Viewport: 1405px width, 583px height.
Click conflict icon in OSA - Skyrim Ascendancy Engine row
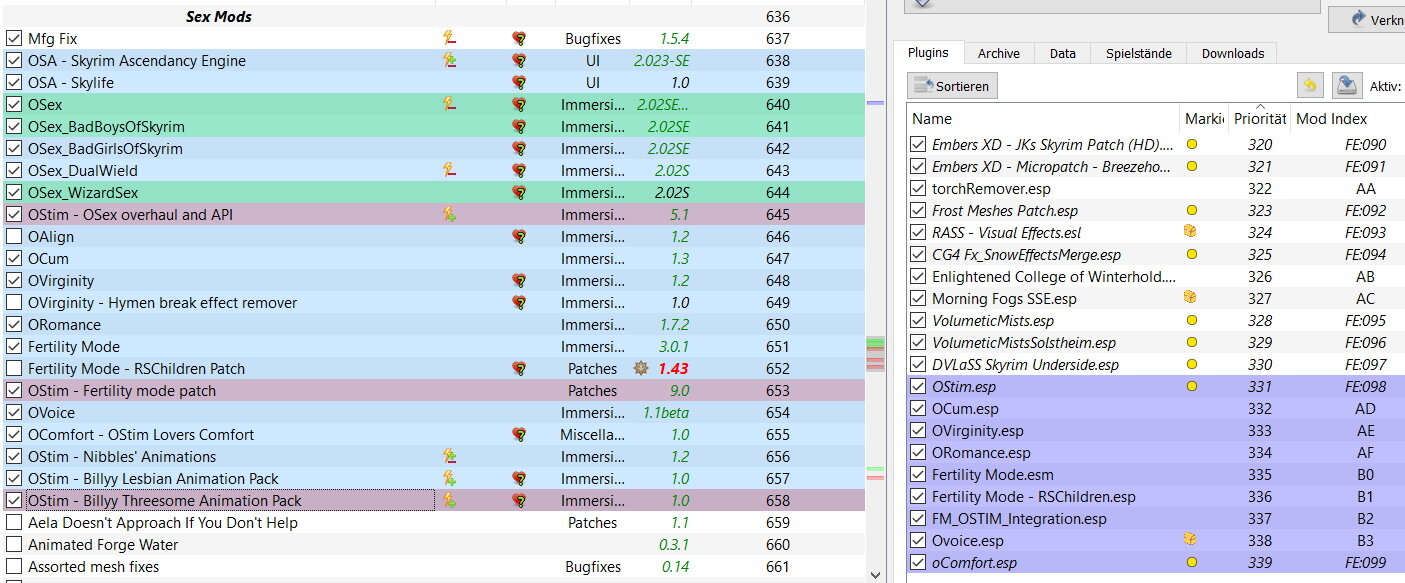click(x=450, y=61)
